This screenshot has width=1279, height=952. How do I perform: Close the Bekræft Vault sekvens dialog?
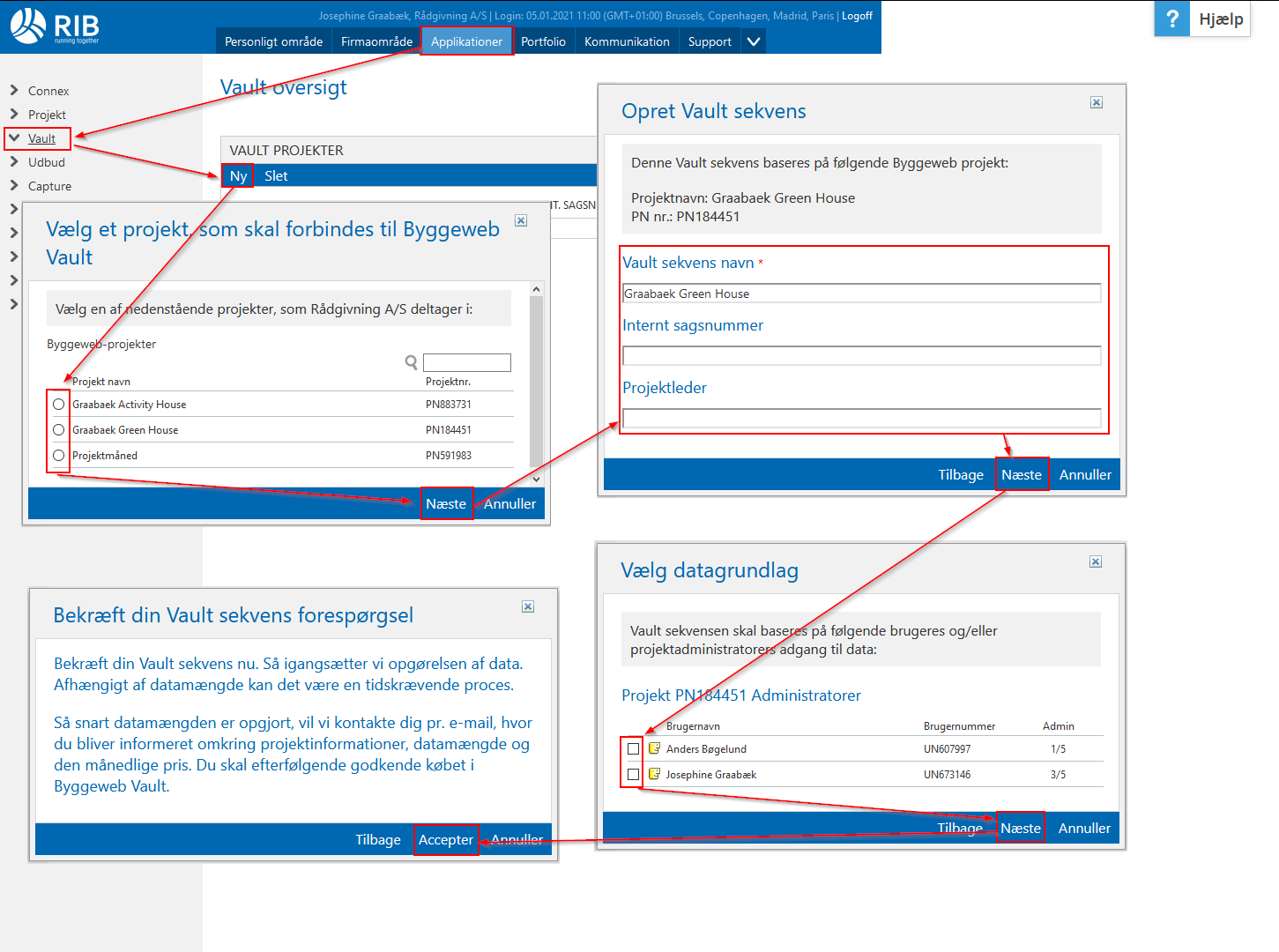pyautogui.click(x=528, y=606)
